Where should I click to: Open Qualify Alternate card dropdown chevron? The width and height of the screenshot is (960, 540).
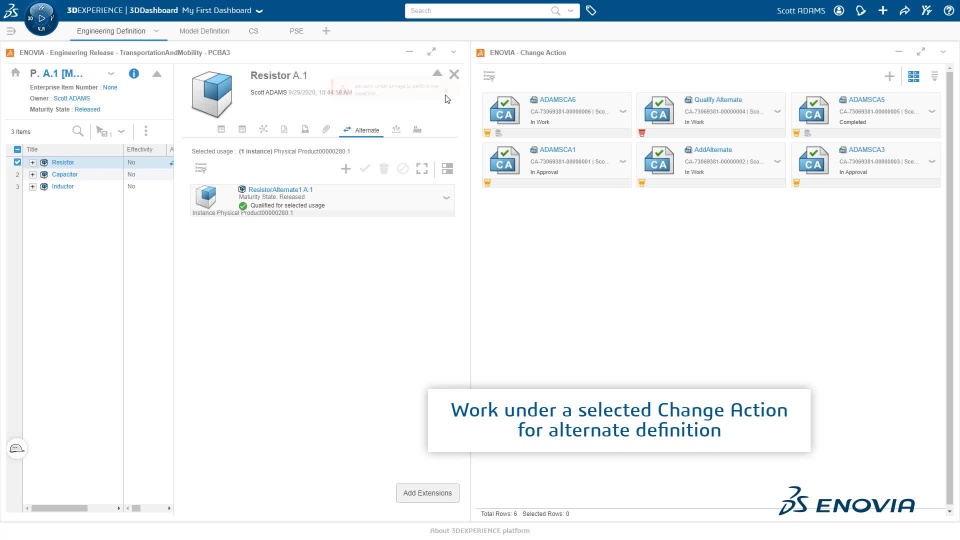(x=777, y=111)
